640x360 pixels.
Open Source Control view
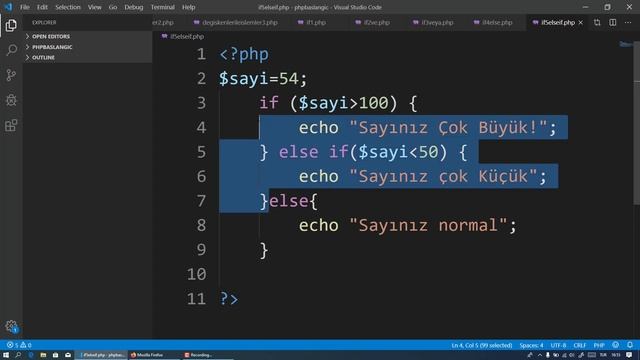click(x=11, y=75)
